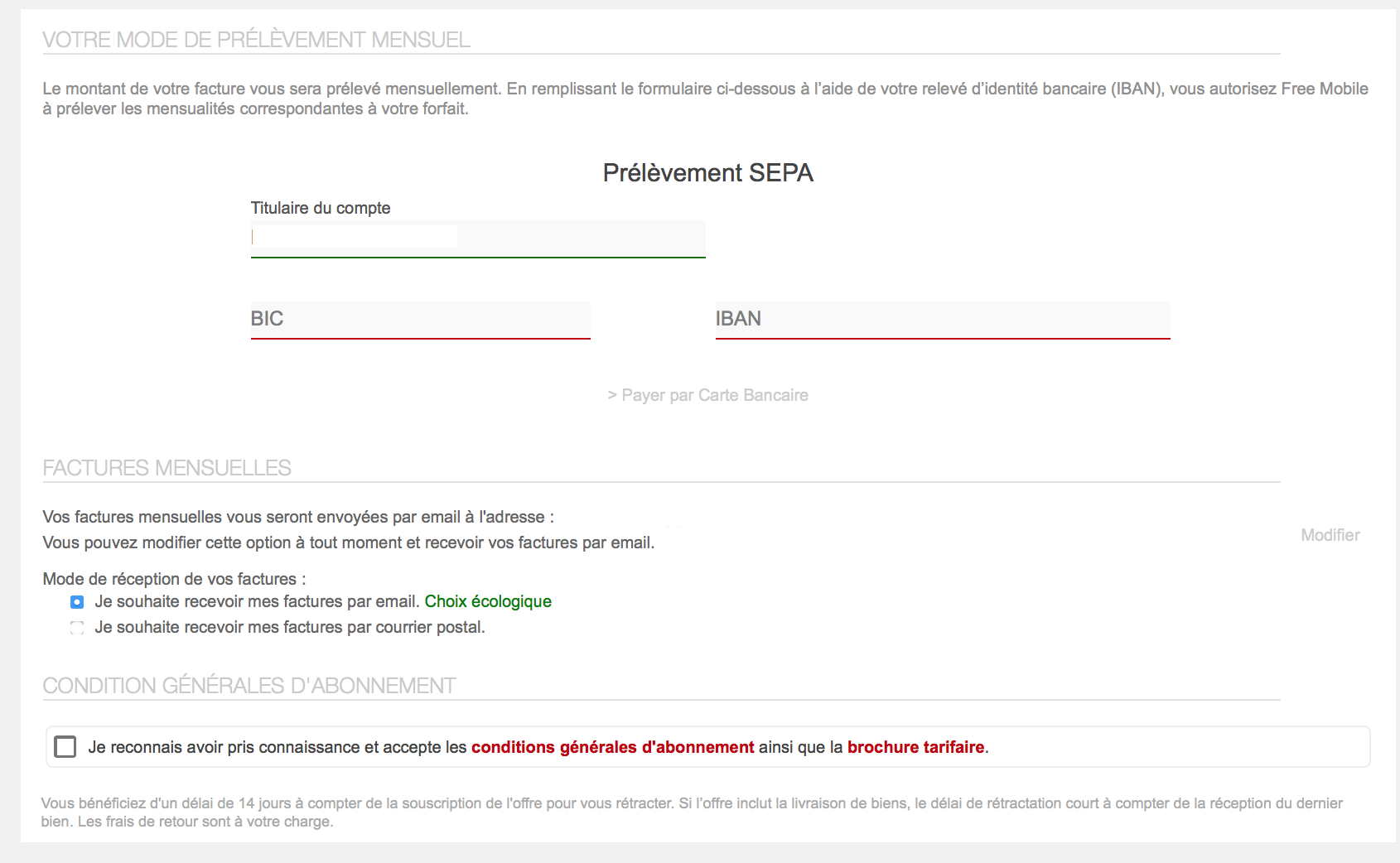Viewport: 1400px width, 863px height.
Task: Click the "factures par courrier postal" label text
Action: 289,627
